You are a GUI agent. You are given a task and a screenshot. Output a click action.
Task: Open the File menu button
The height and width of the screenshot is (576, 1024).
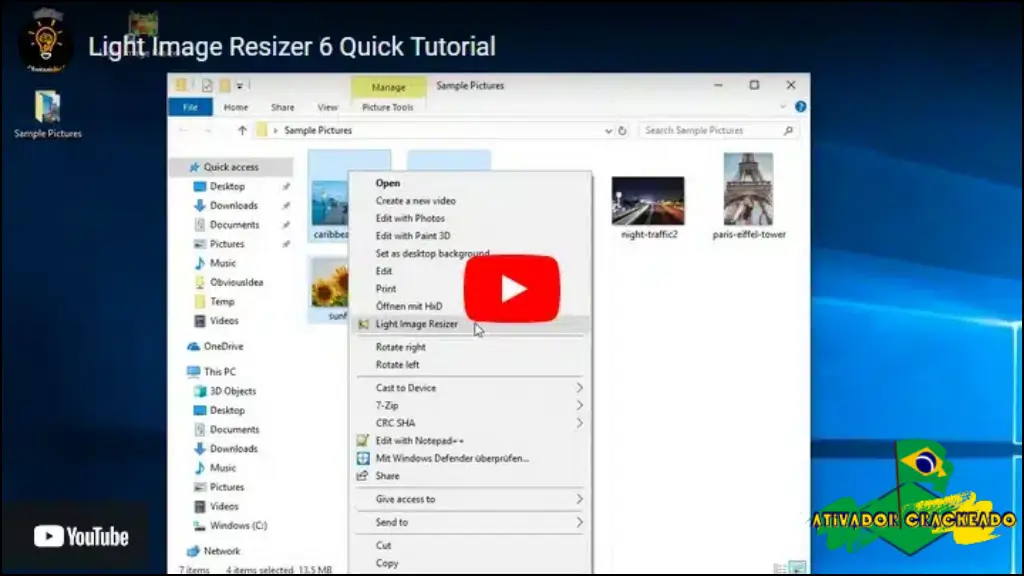[x=190, y=107]
